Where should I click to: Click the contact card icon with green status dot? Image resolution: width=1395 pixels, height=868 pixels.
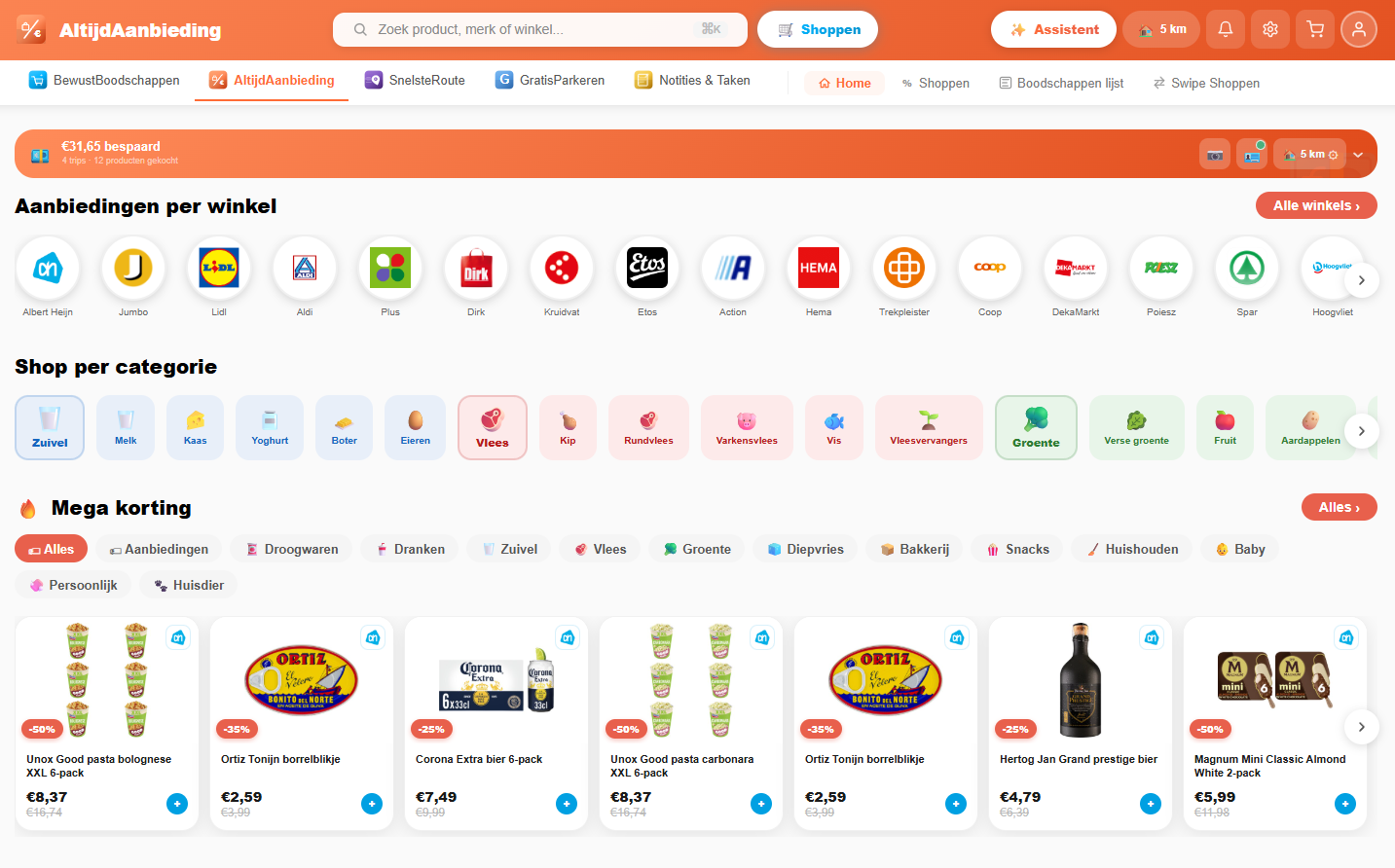coord(1251,154)
